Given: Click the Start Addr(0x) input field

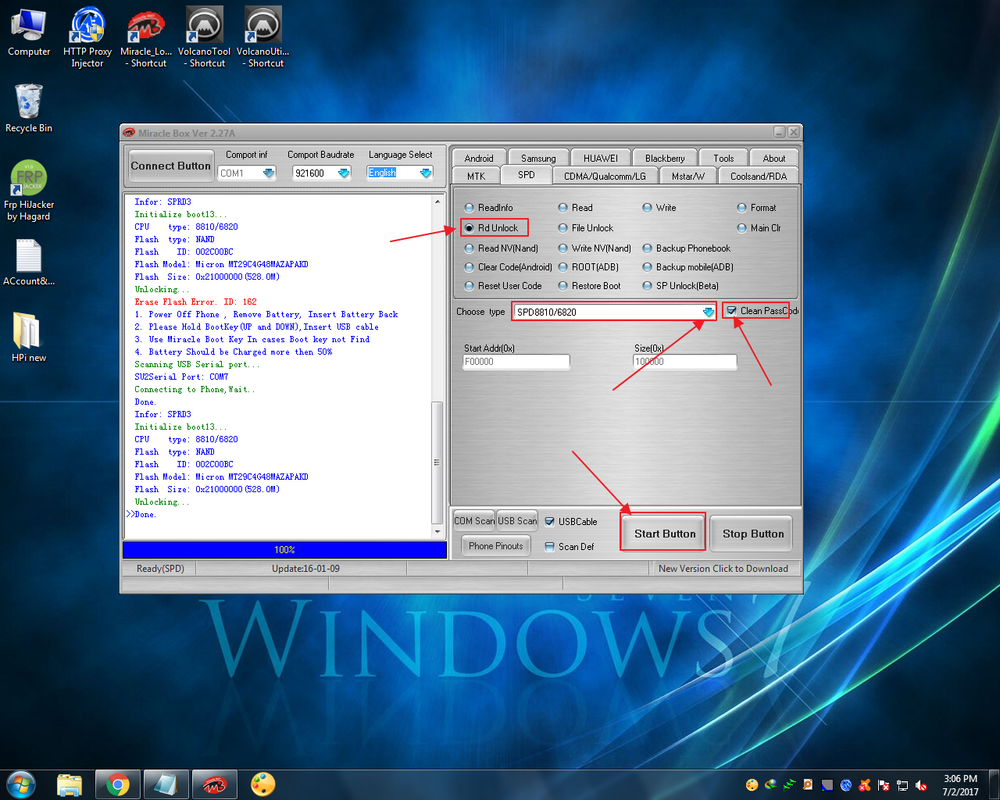Looking at the screenshot, I should (516, 362).
